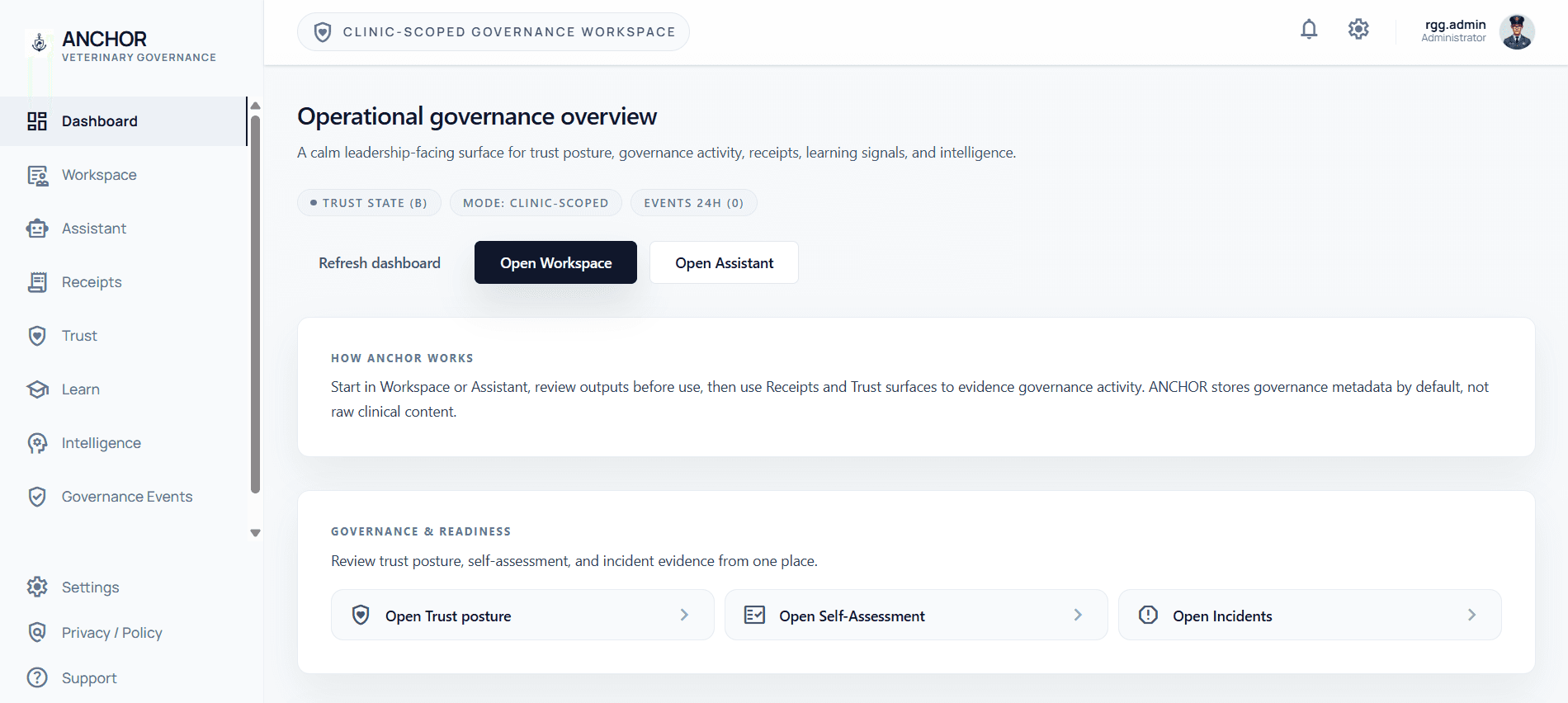Click sidebar scroll up arrow
The width and height of the screenshot is (1568, 703).
point(255,106)
